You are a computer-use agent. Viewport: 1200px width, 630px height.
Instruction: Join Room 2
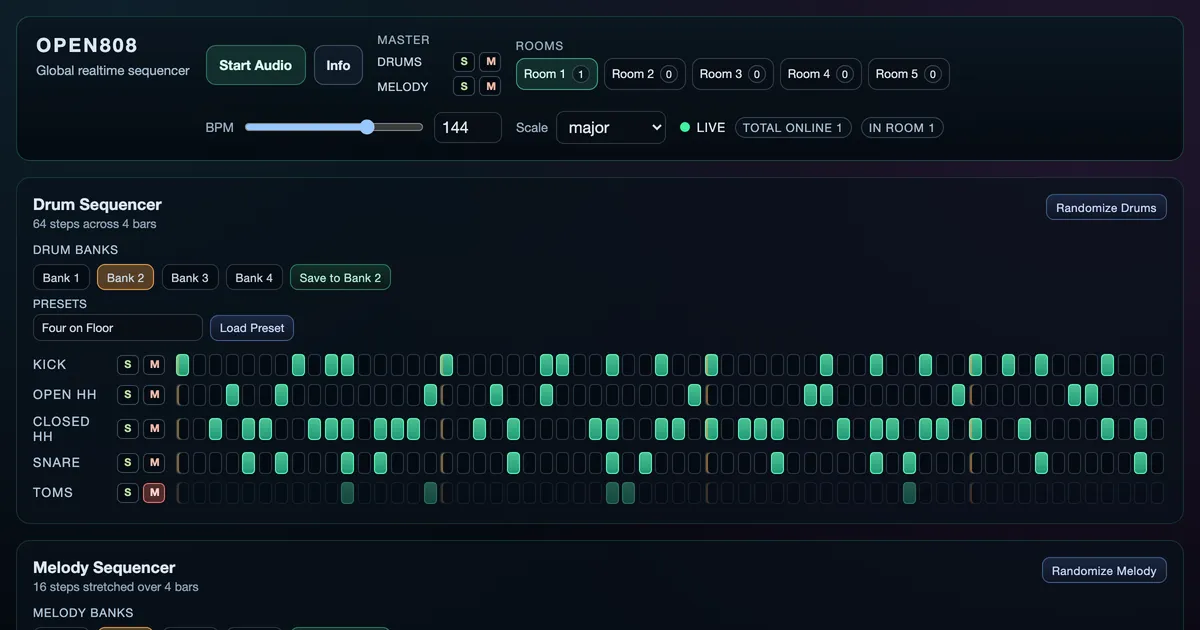point(644,73)
